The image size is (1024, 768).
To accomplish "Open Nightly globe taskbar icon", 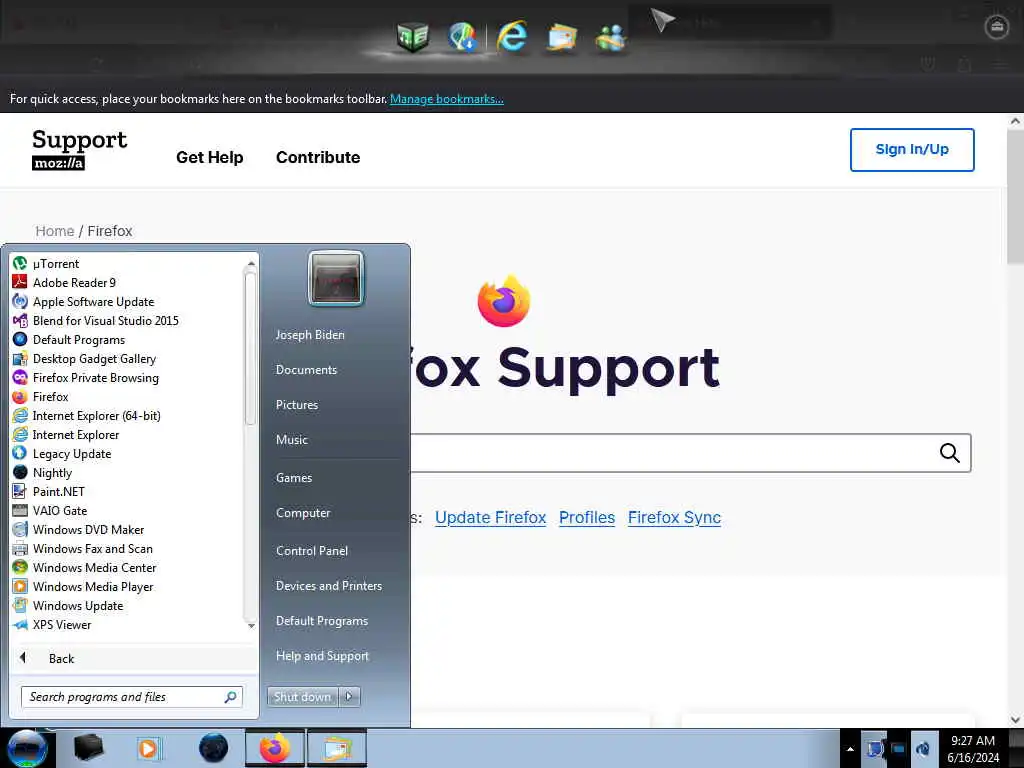I will click(x=214, y=748).
